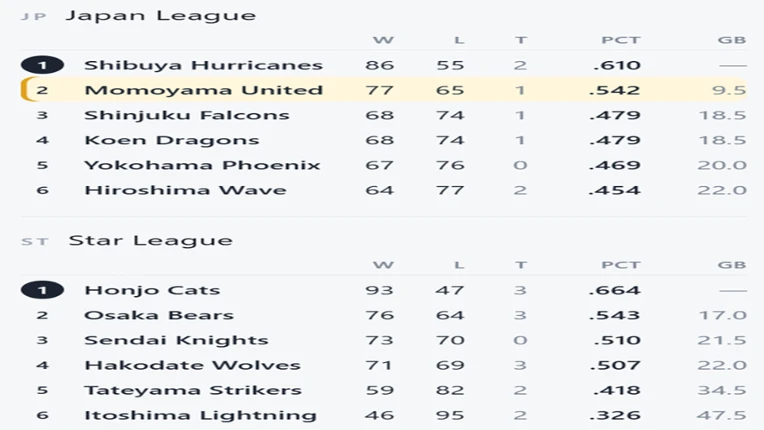This screenshot has height=430, width=764.
Task: Open Shibuya Hurricanes team link
Action: pyautogui.click(x=203, y=65)
